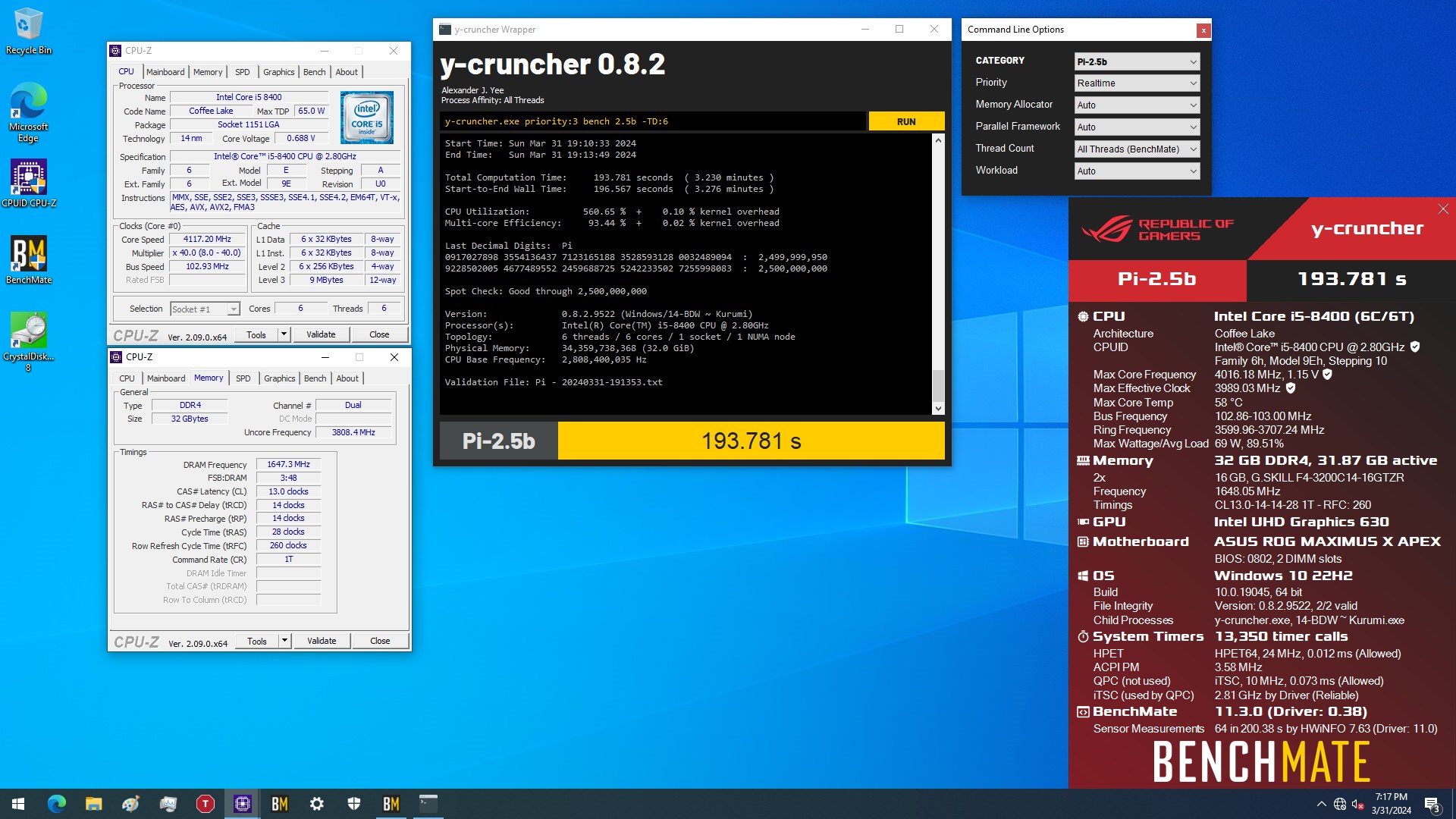Image resolution: width=1456 pixels, height=819 pixels.
Task: Click the Max Core Frequency verified shield icon
Action: tap(1327, 375)
